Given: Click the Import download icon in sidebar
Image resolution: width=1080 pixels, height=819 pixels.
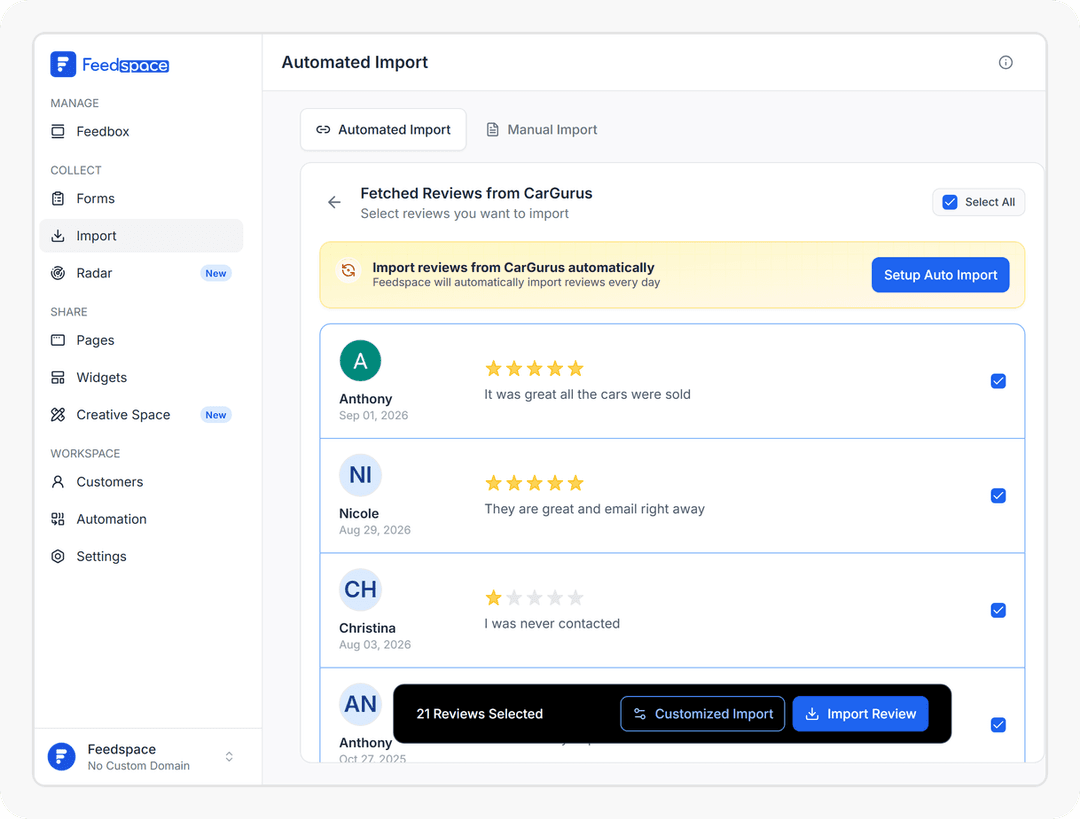Looking at the screenshot, I should (58, 236).
